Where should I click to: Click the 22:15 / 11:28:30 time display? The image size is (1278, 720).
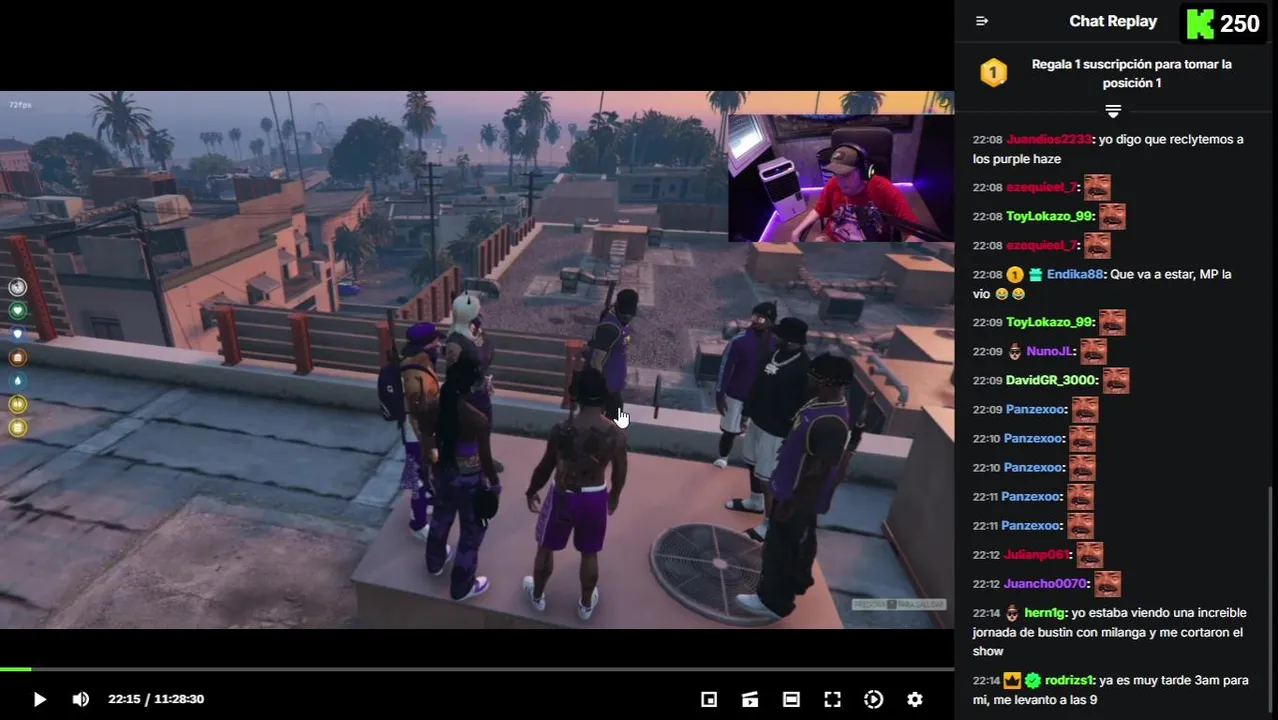pos(156,699)
